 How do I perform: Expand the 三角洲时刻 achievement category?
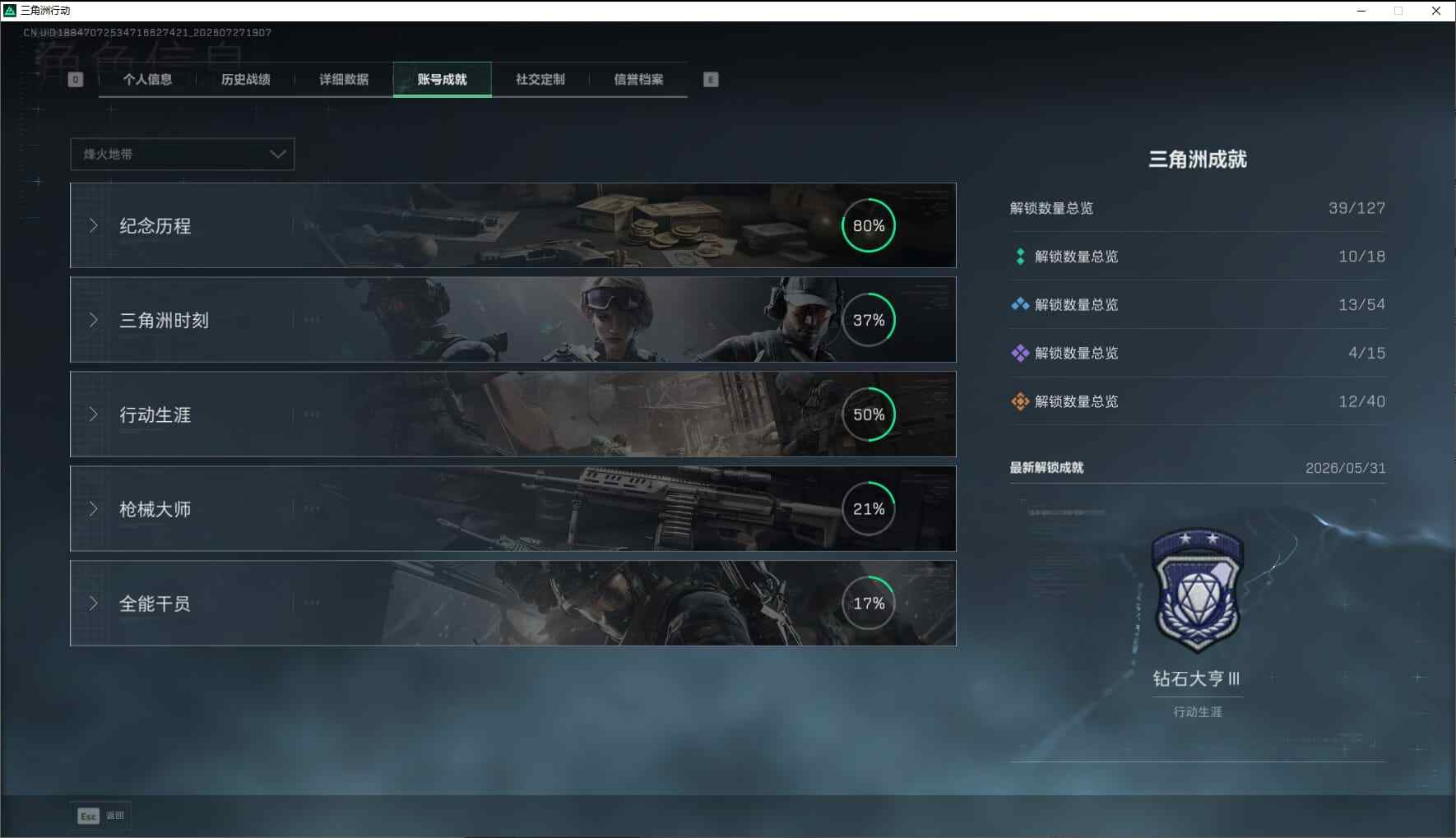coord(512,320)
